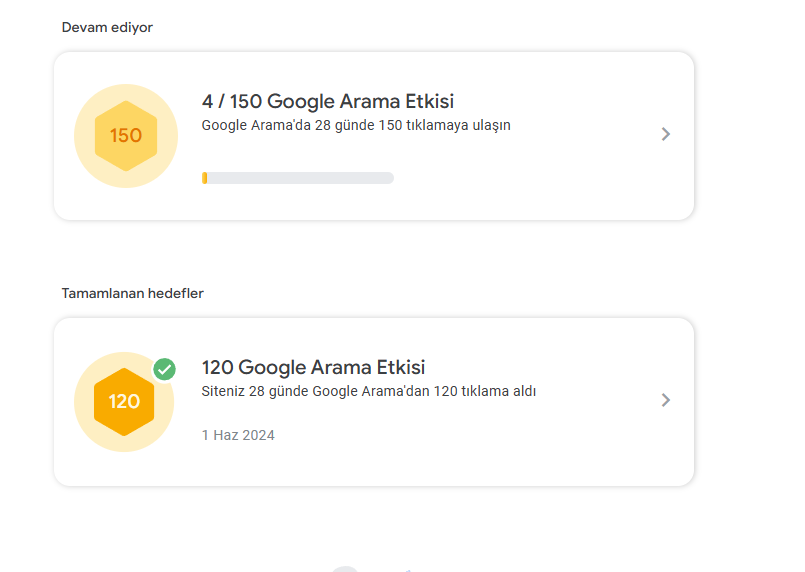
Task: Click the '150' number inside hexagon
Action: tap(126, 136)
